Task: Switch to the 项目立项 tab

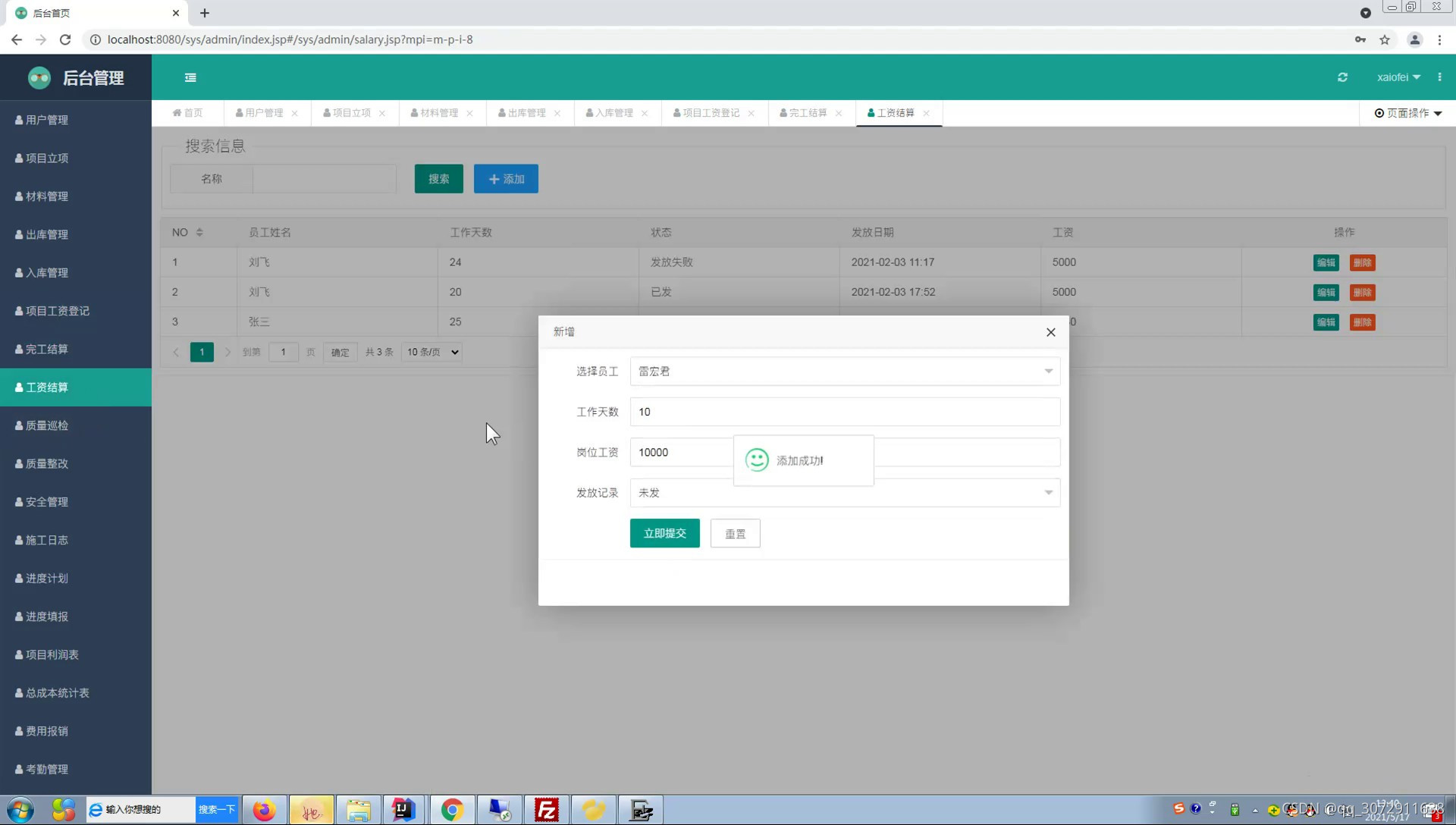Action: pyautogui.click(x=347, y=113)
